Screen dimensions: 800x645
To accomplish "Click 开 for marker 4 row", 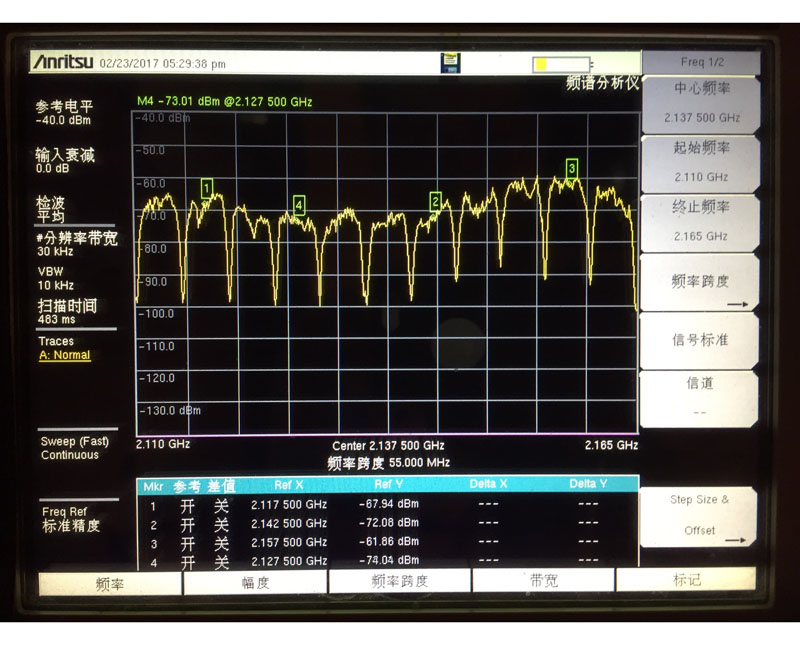I will pyautogui.click(x=187, y=562).
